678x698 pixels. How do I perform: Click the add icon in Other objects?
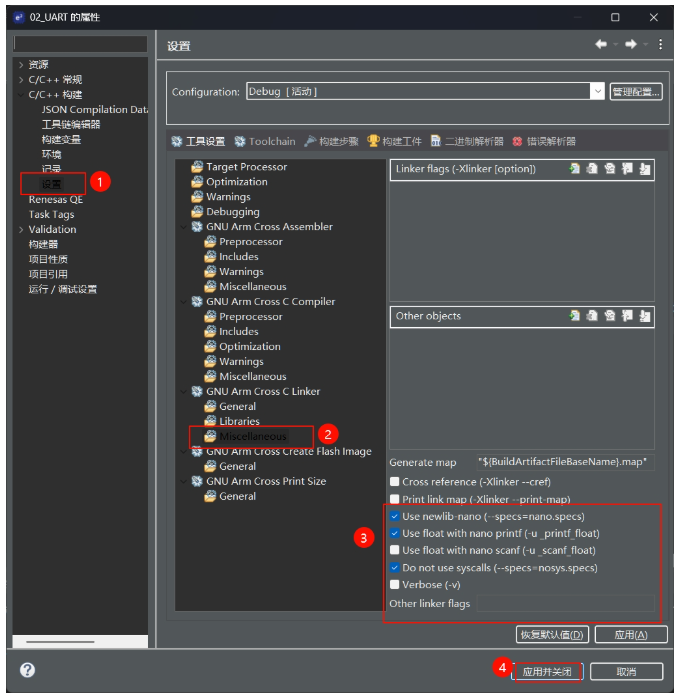point(574,316)
